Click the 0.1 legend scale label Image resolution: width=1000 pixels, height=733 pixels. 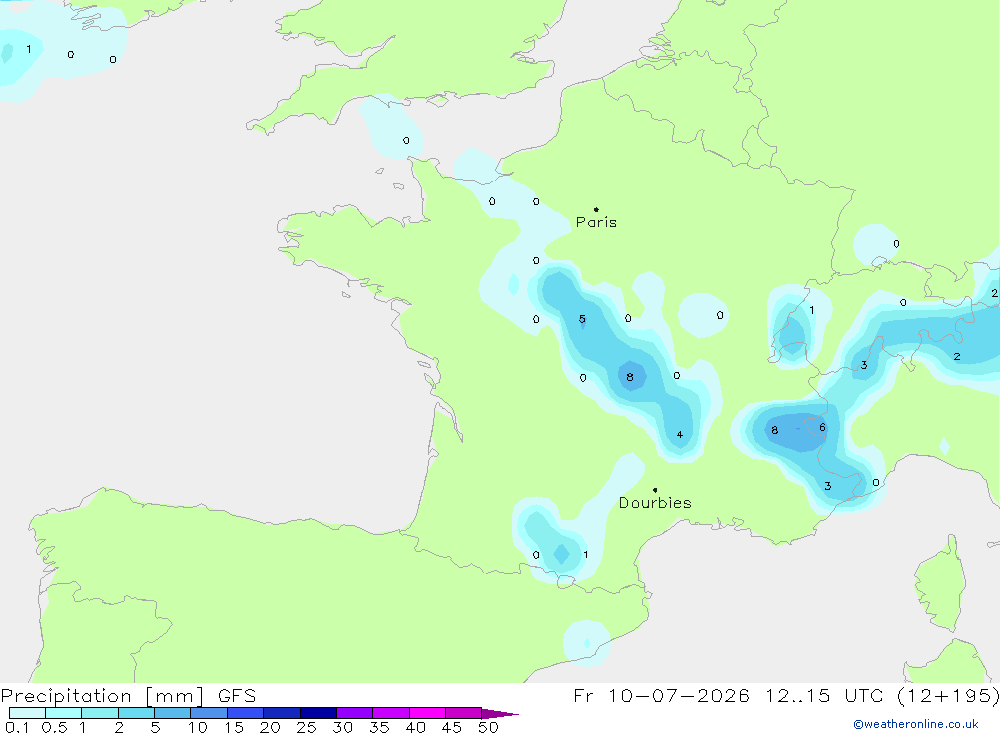point(17,727)
